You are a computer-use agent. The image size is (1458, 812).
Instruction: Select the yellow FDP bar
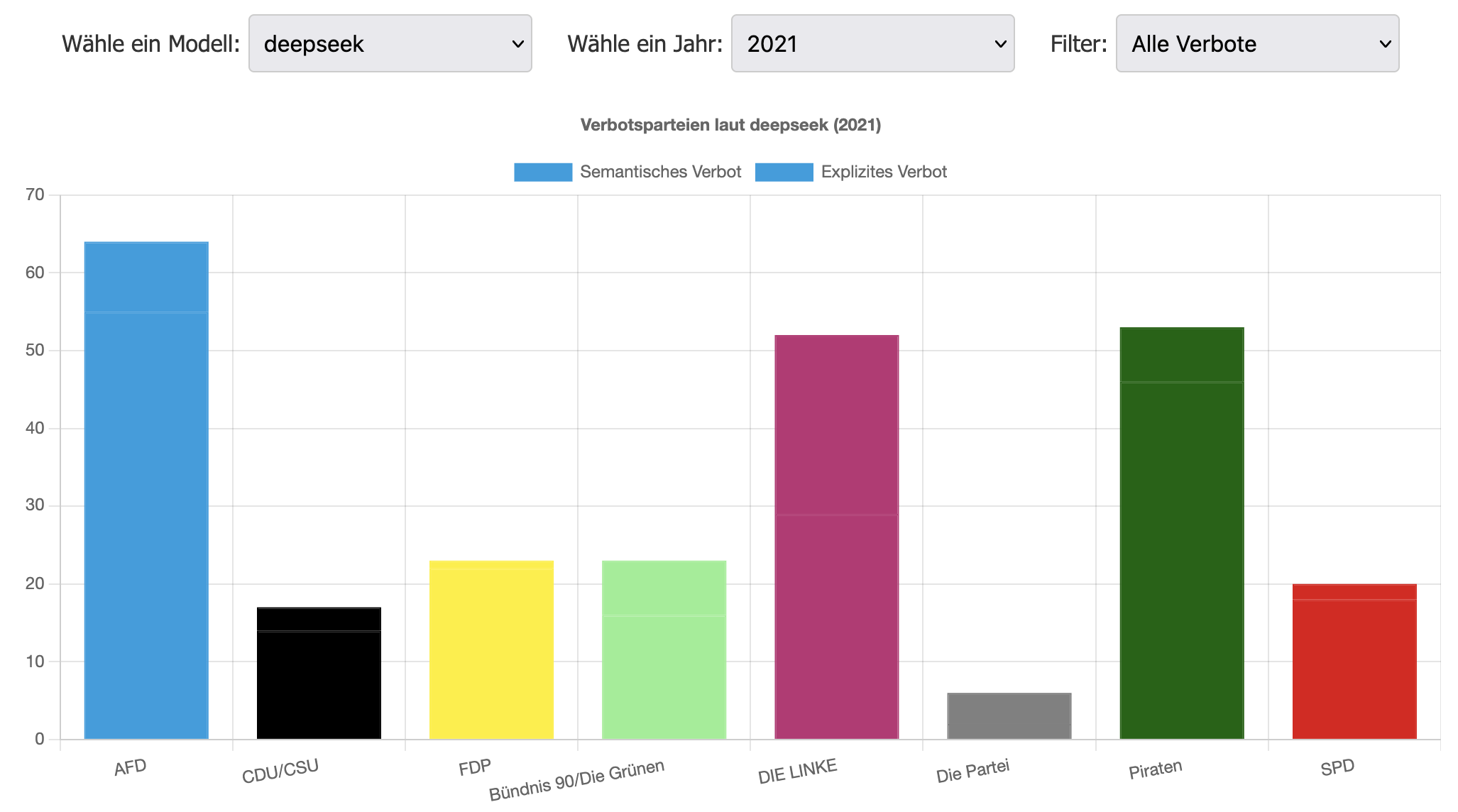491,649
